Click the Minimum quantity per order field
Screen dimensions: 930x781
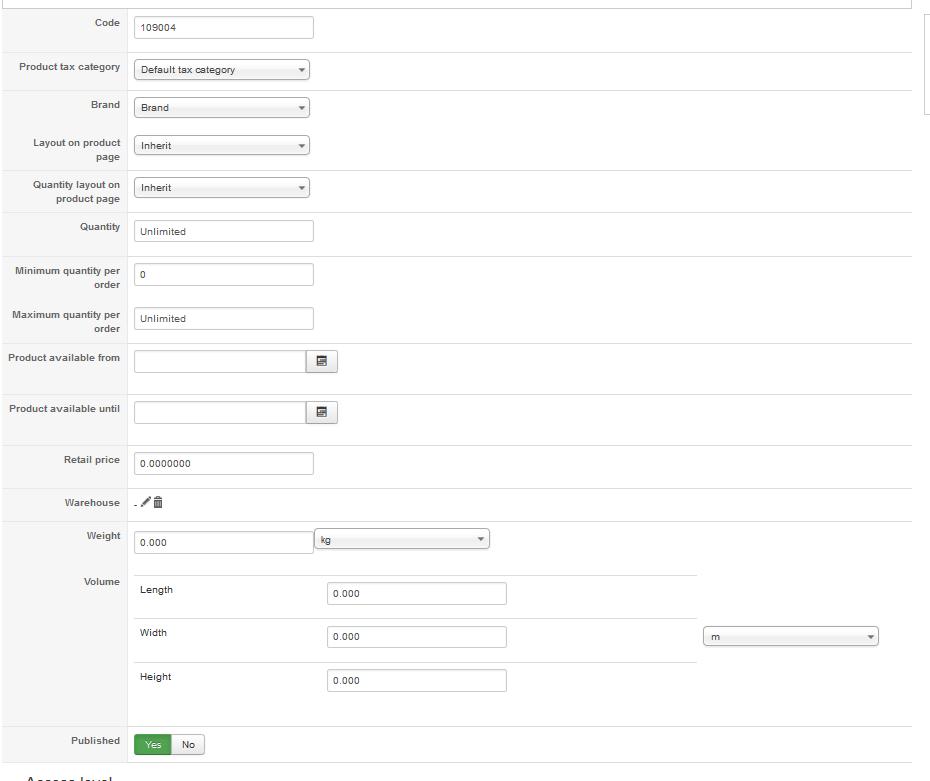pyautogui.click(x=223, y=275)
